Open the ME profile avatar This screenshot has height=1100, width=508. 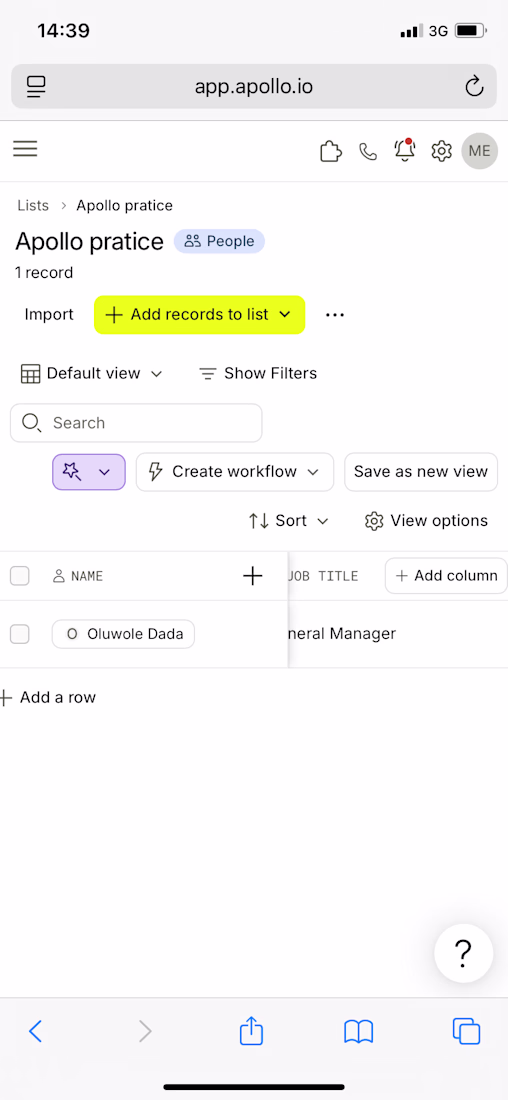(480, 151)
